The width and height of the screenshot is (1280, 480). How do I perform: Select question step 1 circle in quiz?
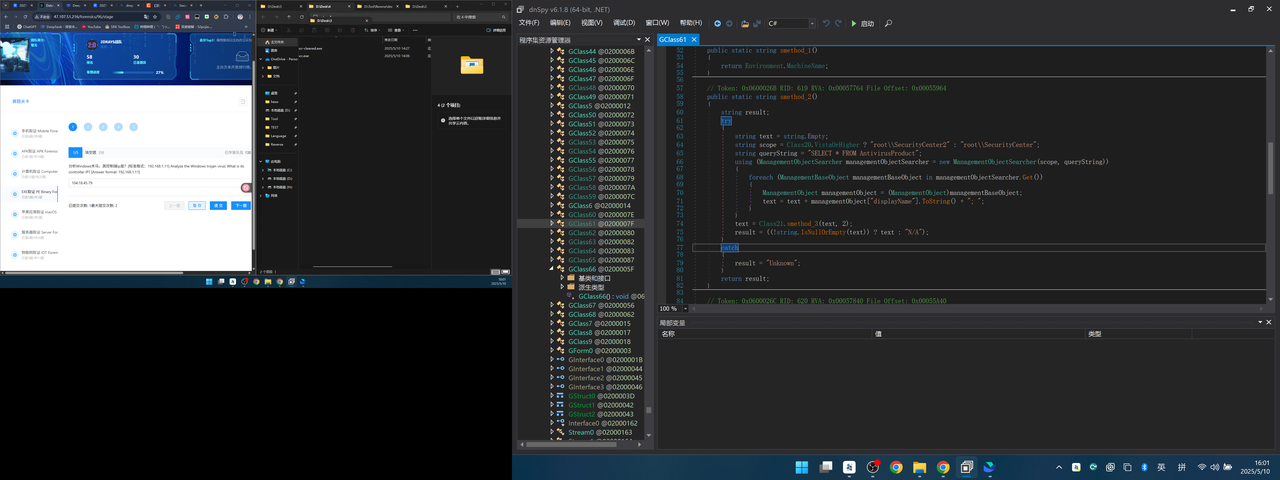[73, 127]
